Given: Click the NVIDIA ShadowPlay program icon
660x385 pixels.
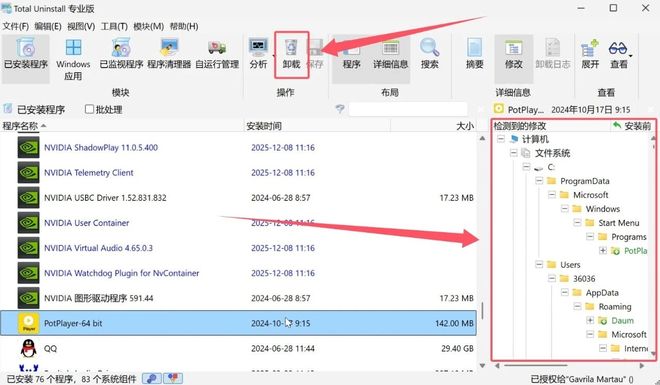Looking at the screenshot, I should click(x=28, y=147).
